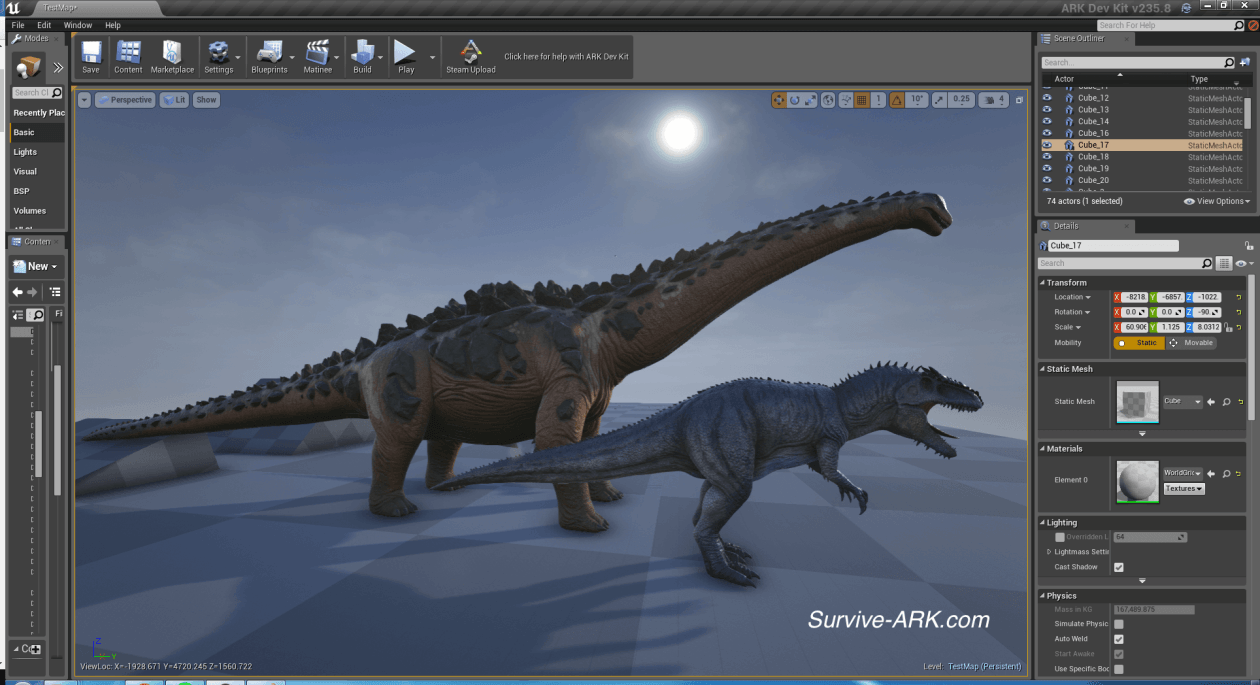
Task: Select Cube_13 in the Scene Outliner
Action: click(1093, 110)
